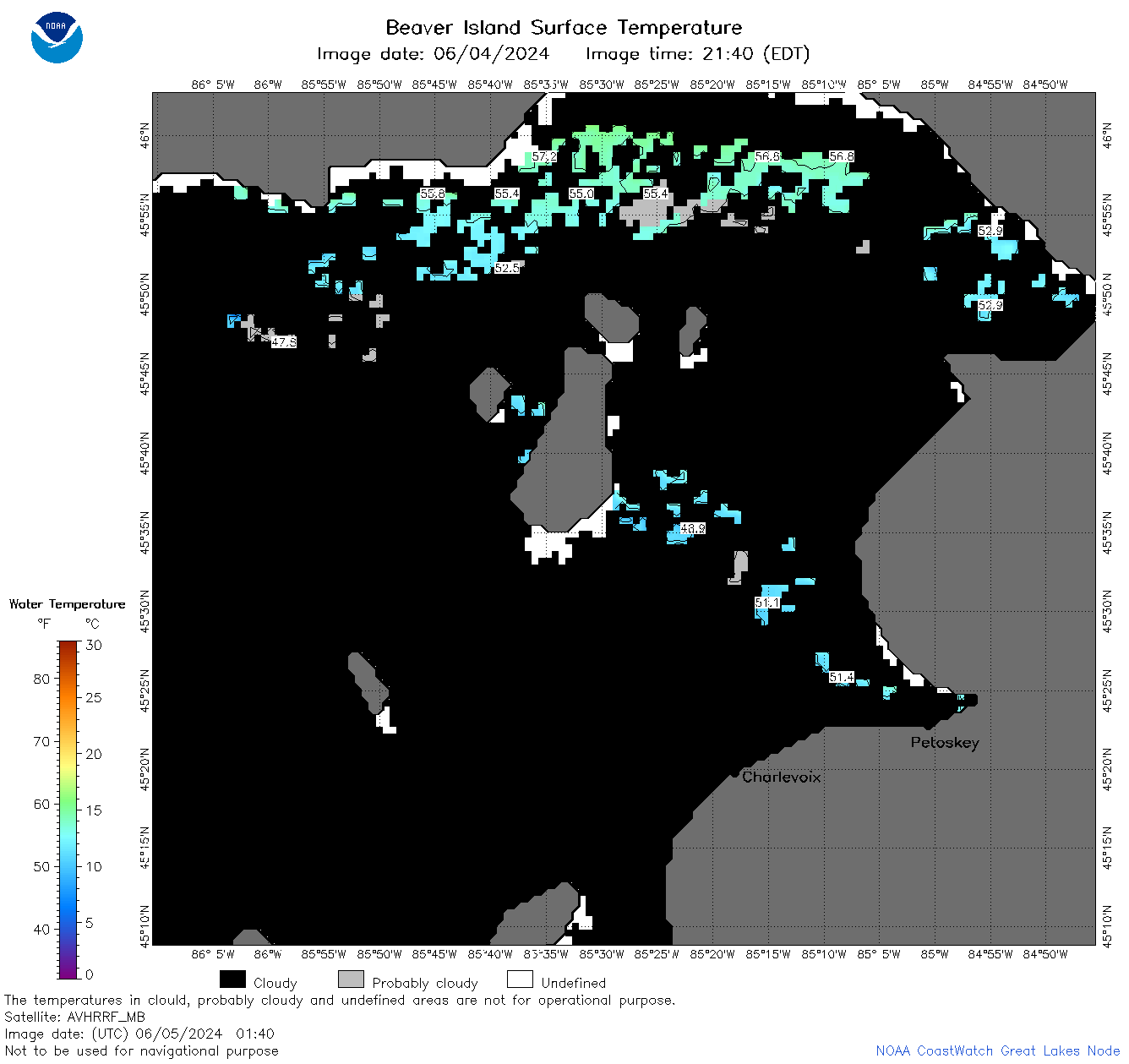This screenshot has width=1129, height=1064.
Task: Click the 57.2 temperature reading
Action: [544, 156]
